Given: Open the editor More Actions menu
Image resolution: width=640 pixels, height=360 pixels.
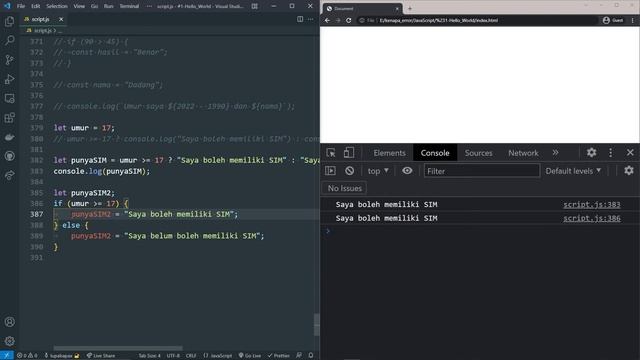Looking at the screenshot, I should 311,19.
